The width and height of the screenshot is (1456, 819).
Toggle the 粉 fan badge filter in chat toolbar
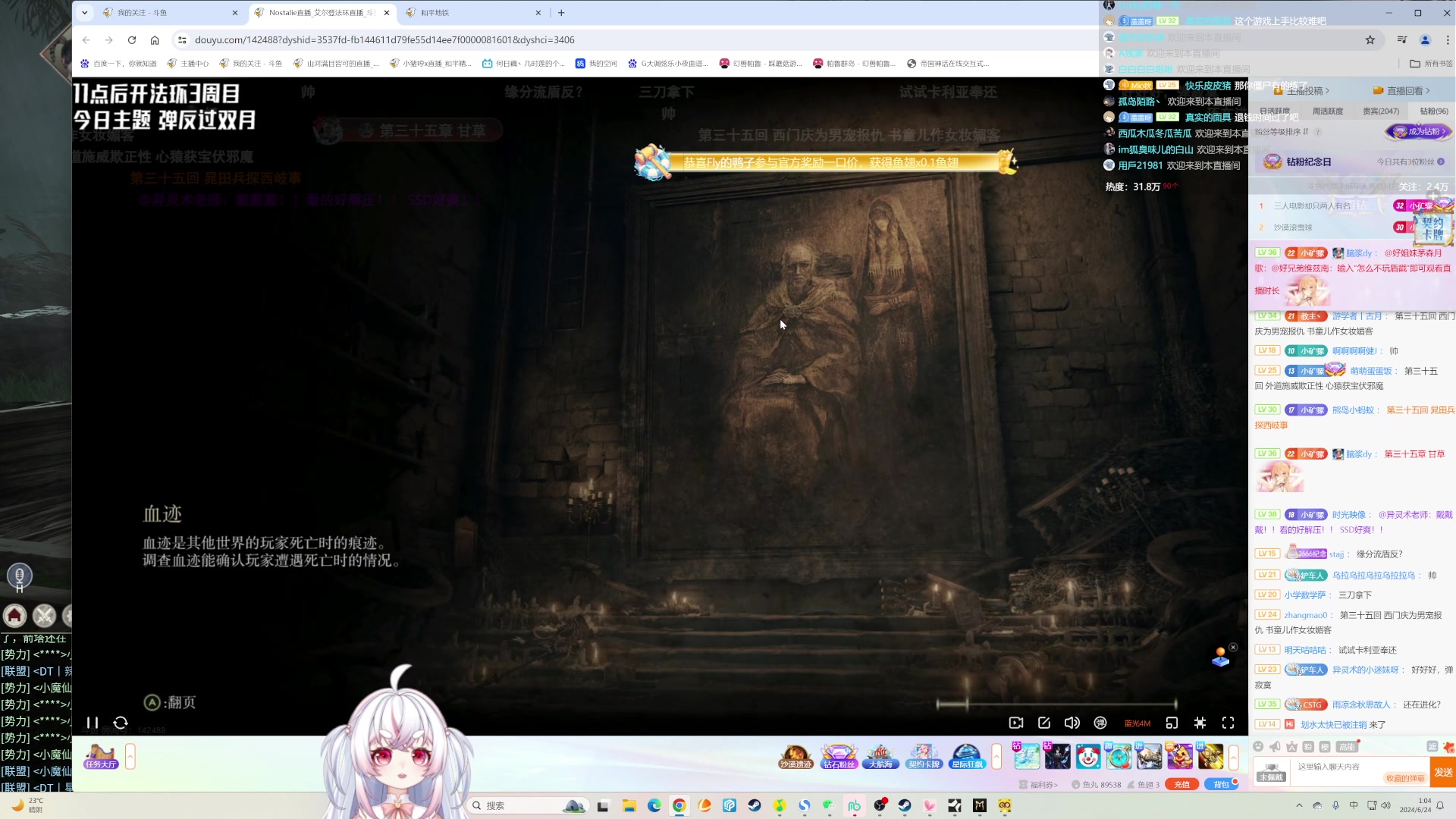(x=1308, y=746)
